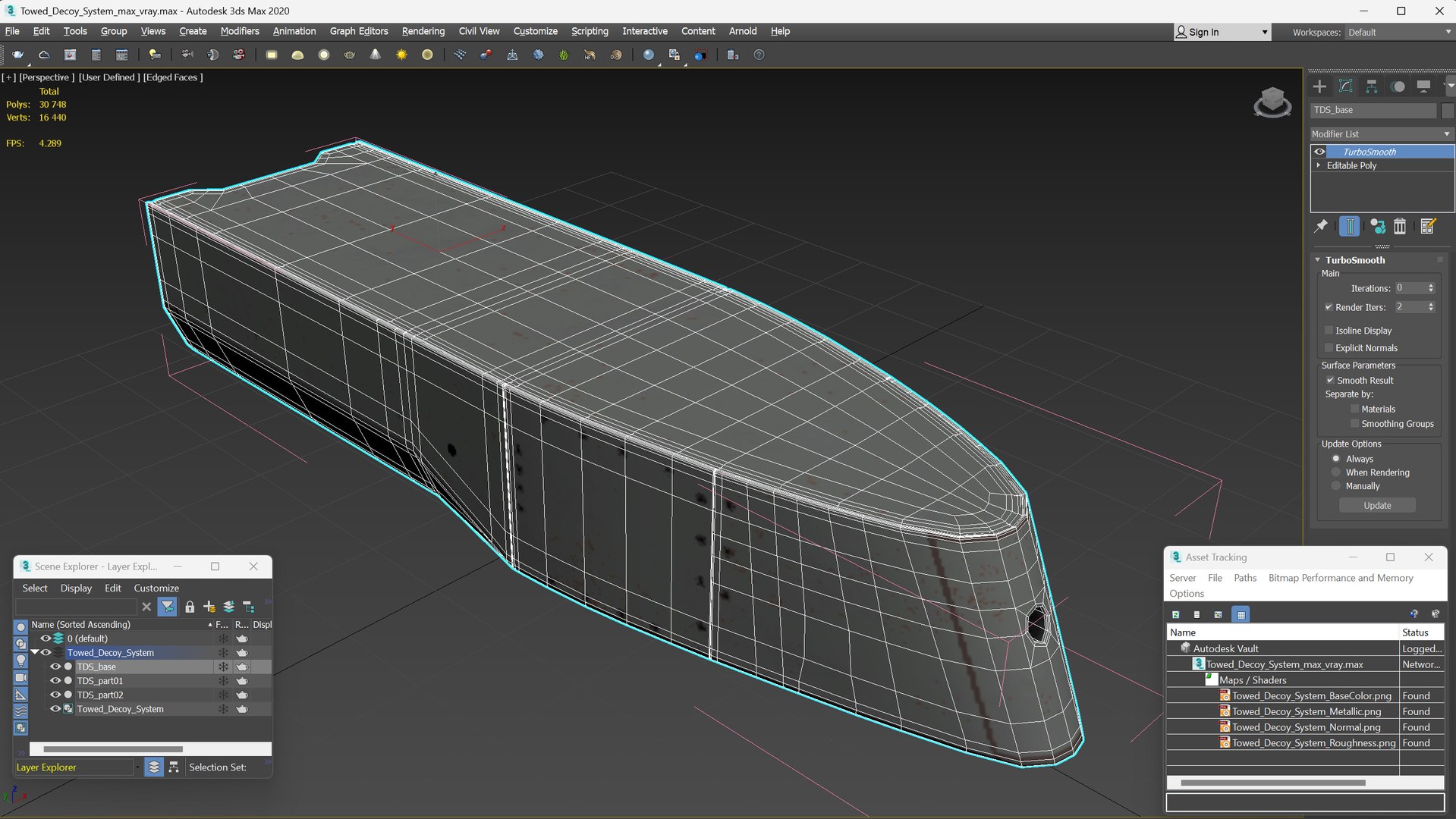
Task: Click the Configure Modifier Sets icon
Action: (x=1427, y=226)
